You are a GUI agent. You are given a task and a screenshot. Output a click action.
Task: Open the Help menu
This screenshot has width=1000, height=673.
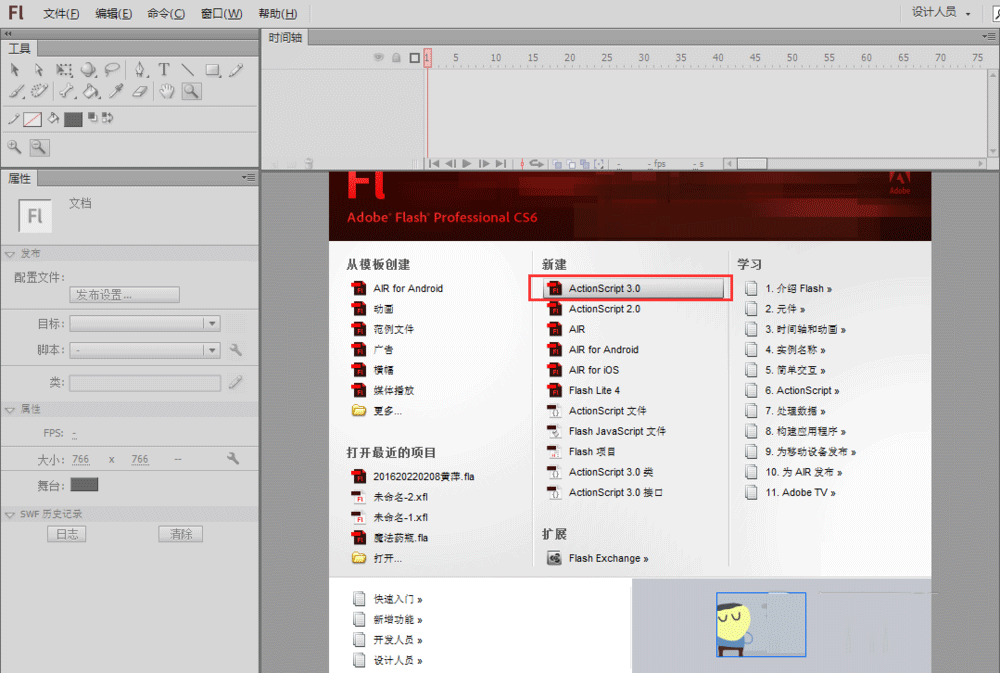coord(277,13)
